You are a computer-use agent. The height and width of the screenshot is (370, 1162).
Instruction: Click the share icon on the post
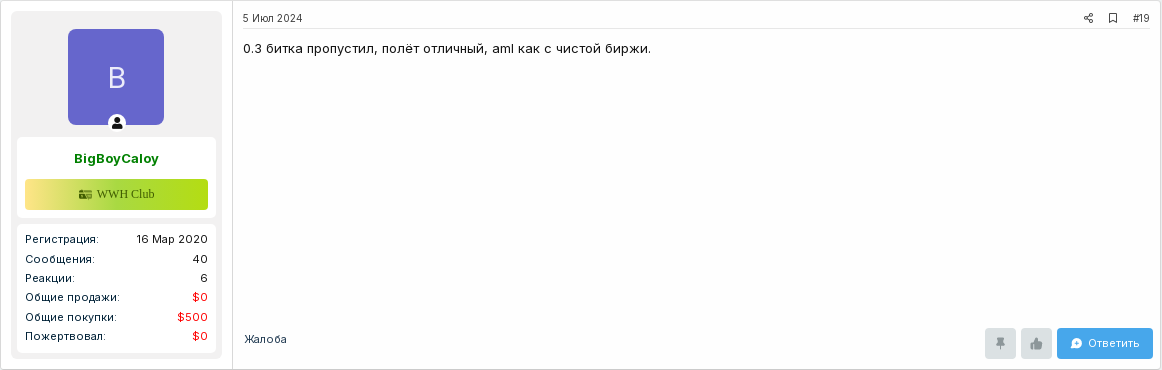(1088, 19)
